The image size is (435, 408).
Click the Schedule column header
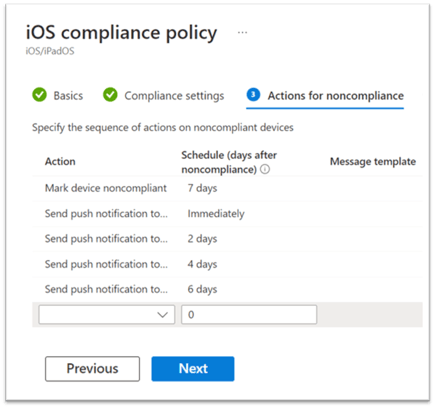[229, 162]
